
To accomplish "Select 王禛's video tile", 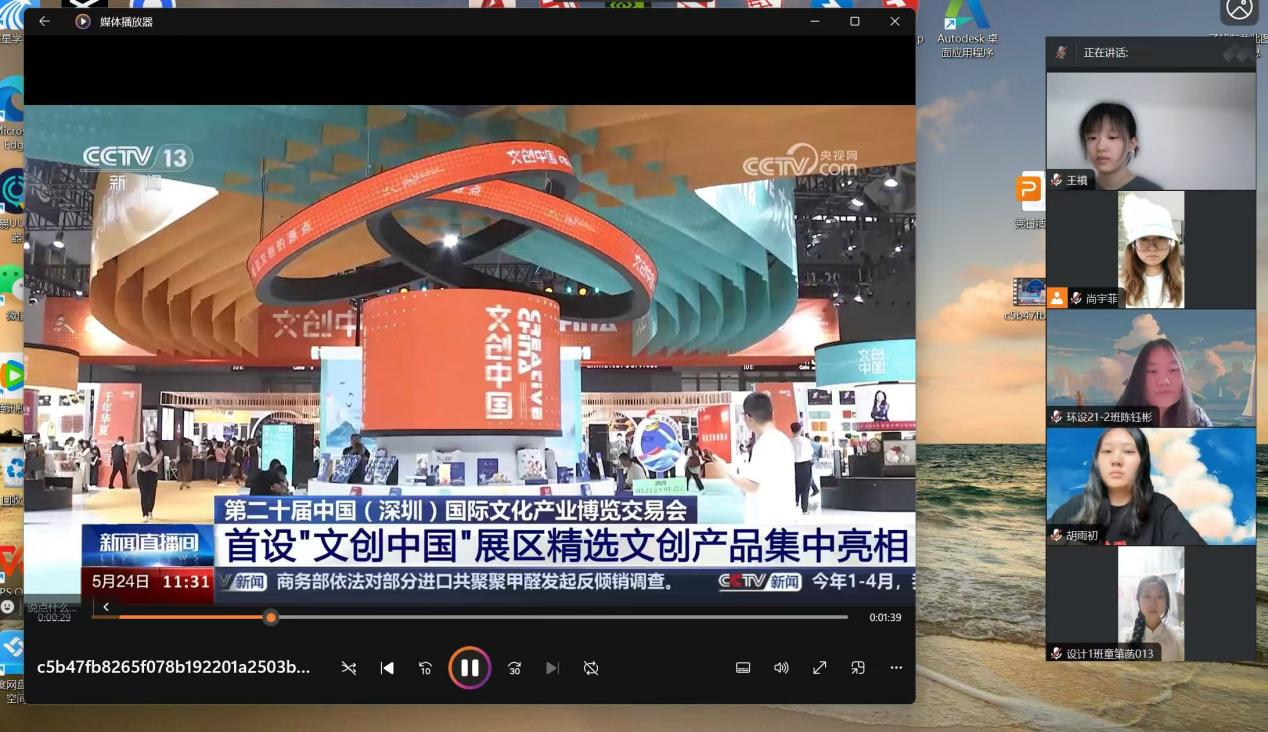I will point(1150,130).
